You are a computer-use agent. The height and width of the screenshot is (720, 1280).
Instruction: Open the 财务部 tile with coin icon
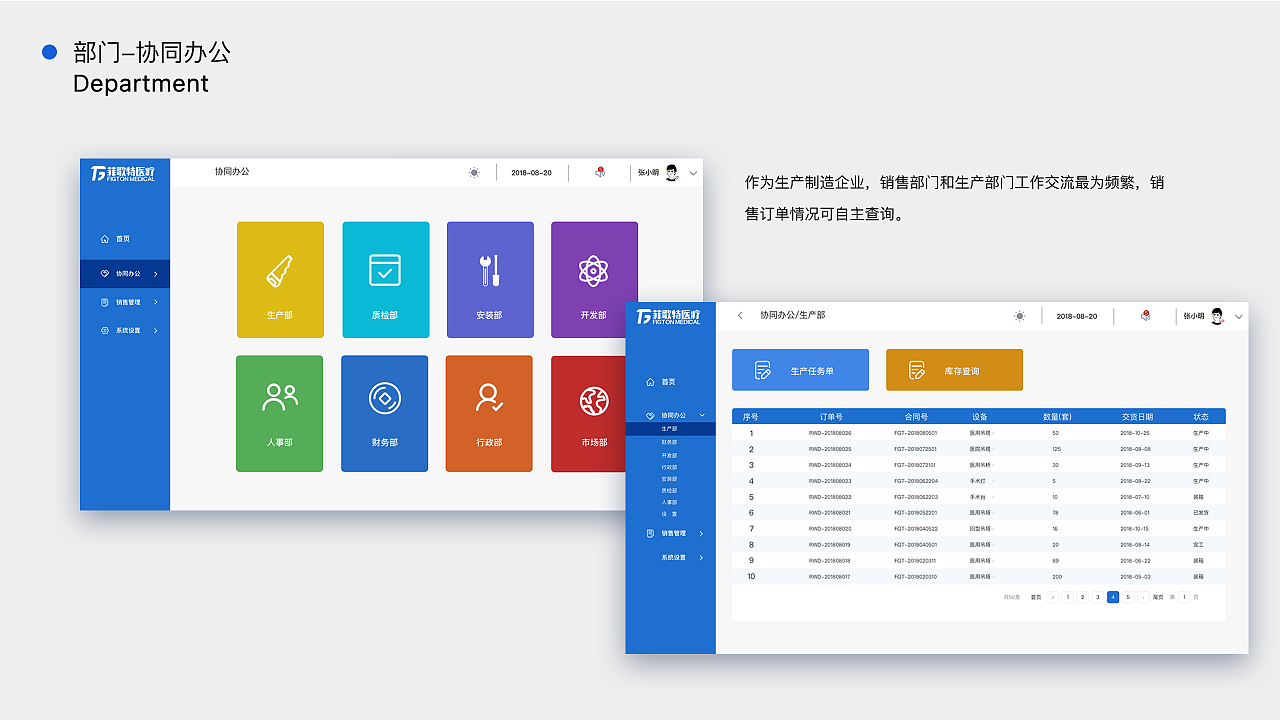click(x=385, y=413)
